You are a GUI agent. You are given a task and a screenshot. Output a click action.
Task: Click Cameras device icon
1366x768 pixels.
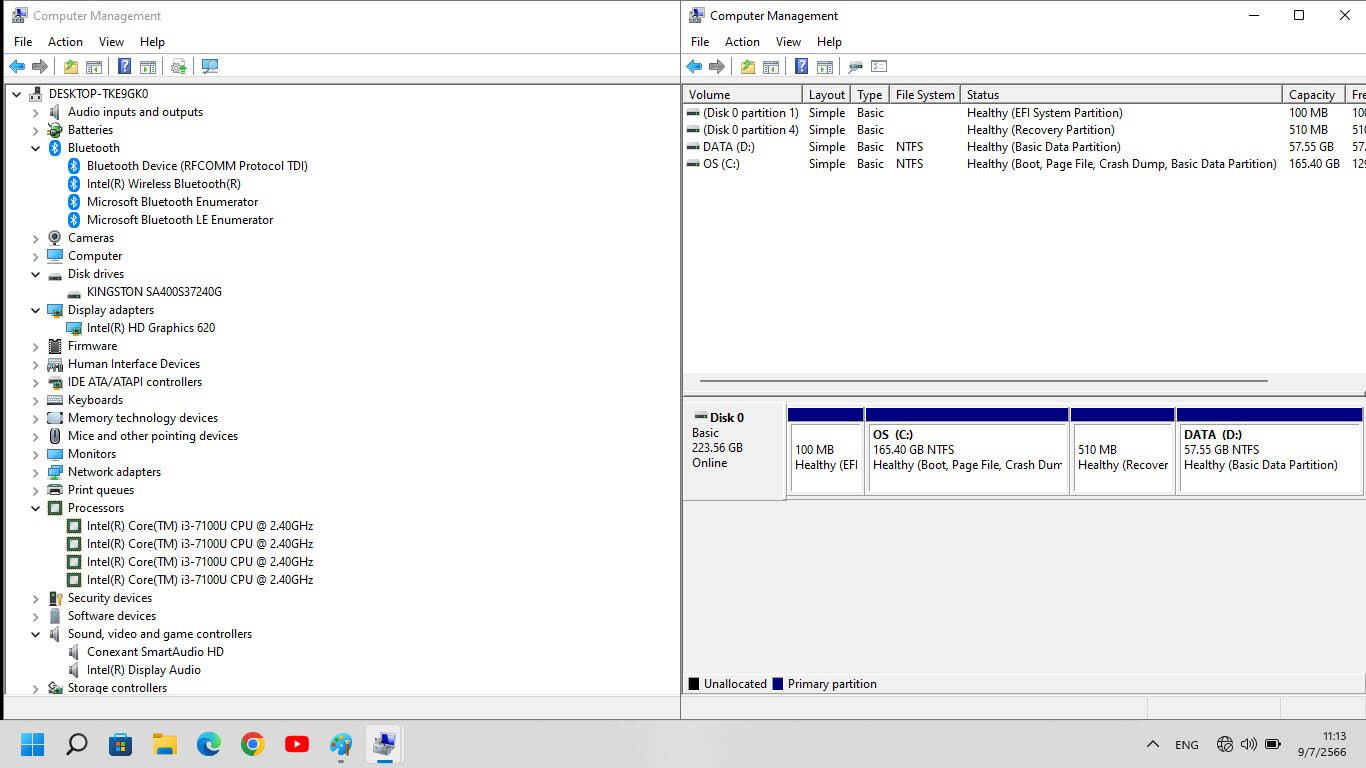[55, 238]
